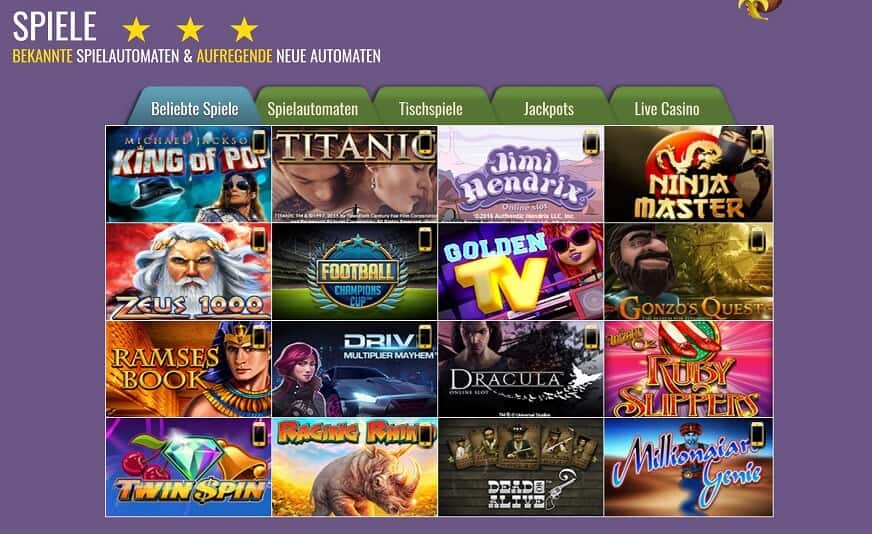This screenshot has width=872, height=534.
Task: Launch the Dracula online slot
Action: pos(521,369)
